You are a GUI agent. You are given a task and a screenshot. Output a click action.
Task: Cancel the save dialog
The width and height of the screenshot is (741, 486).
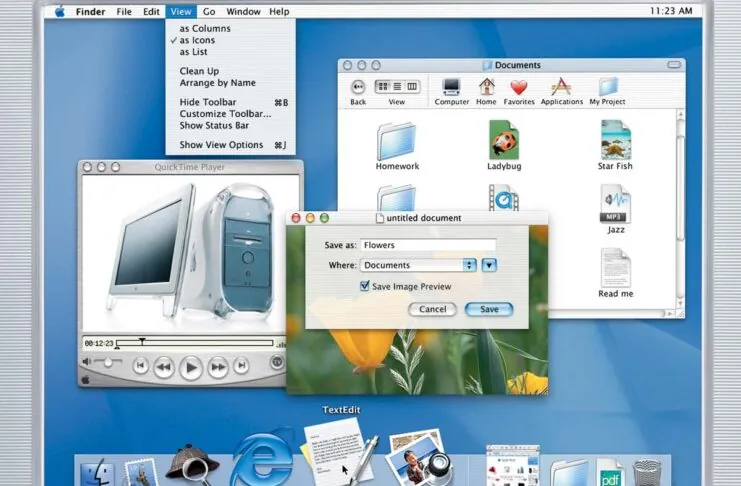[x=432, y=309]
